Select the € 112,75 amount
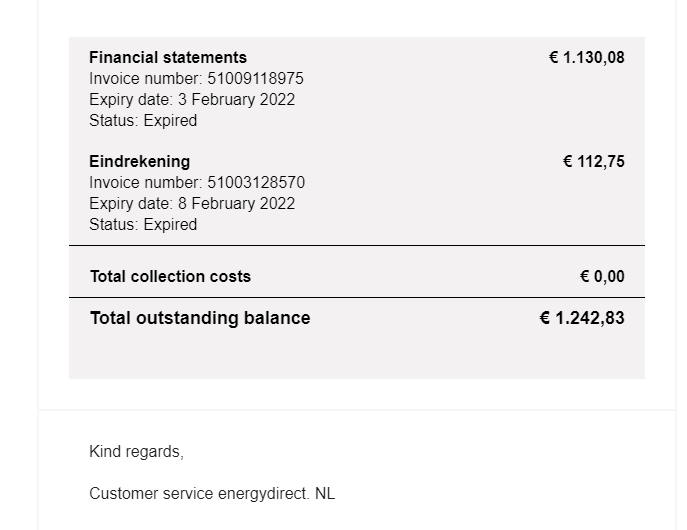 tap(593, 162)
